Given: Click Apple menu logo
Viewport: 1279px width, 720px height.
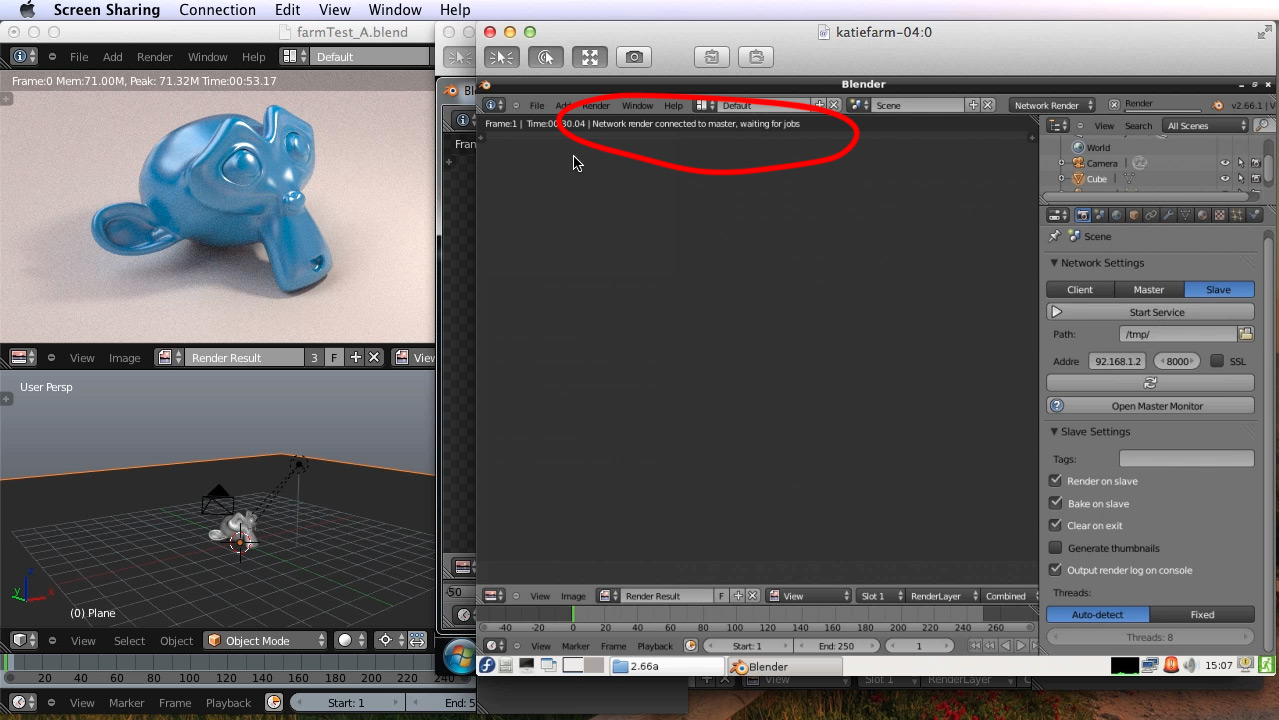Looking at the screenshot, I should pyautogui.click(x=27, y=10).
